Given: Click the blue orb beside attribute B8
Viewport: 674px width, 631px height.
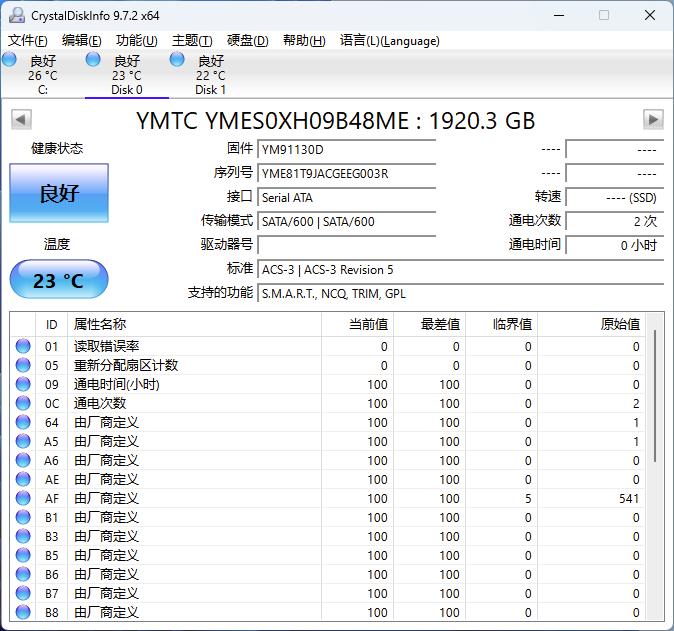Looking at the screenshot, I should point(23,613).
